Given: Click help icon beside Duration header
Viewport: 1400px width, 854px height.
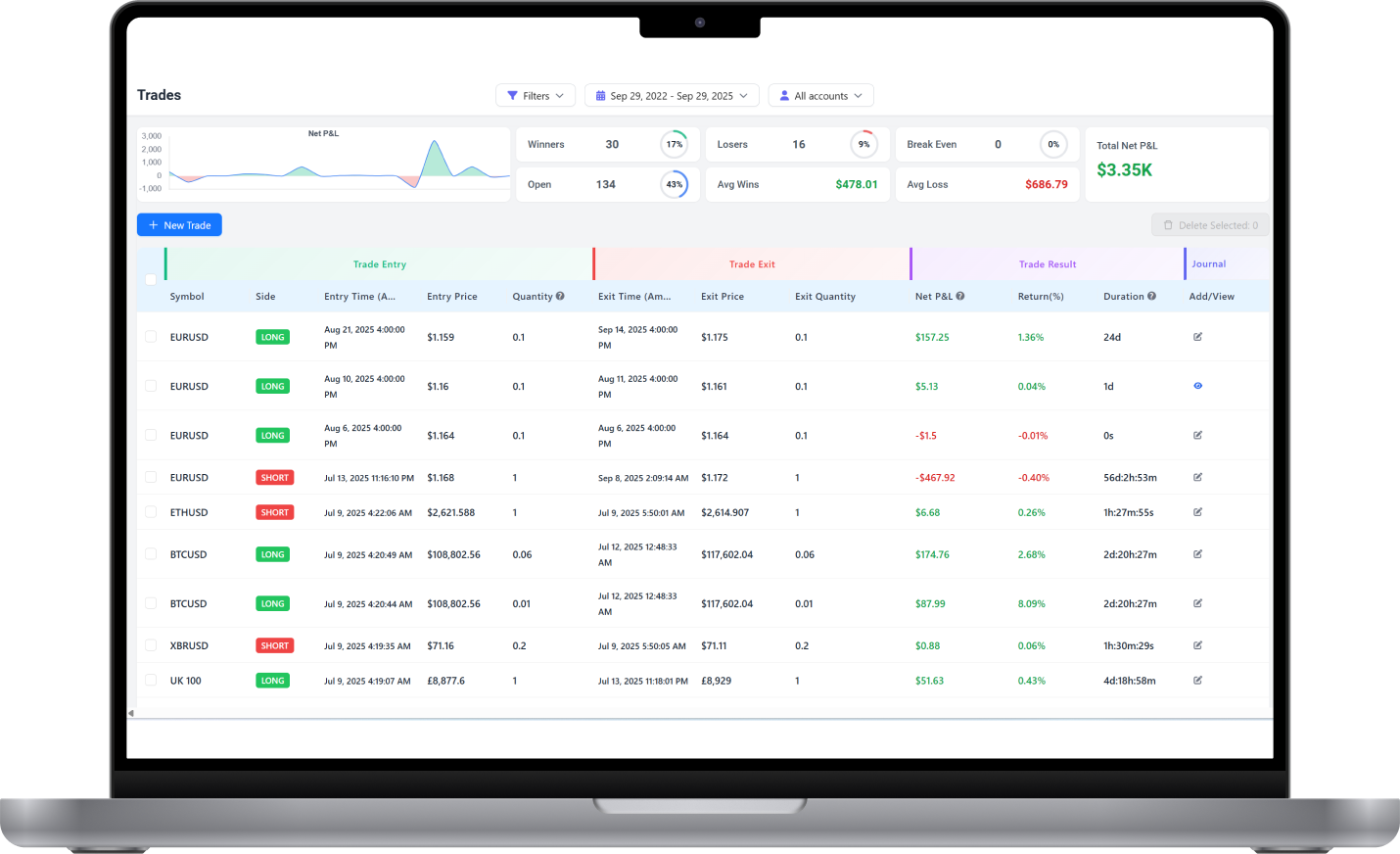Looking at the screenshot, I should 1151,296.
